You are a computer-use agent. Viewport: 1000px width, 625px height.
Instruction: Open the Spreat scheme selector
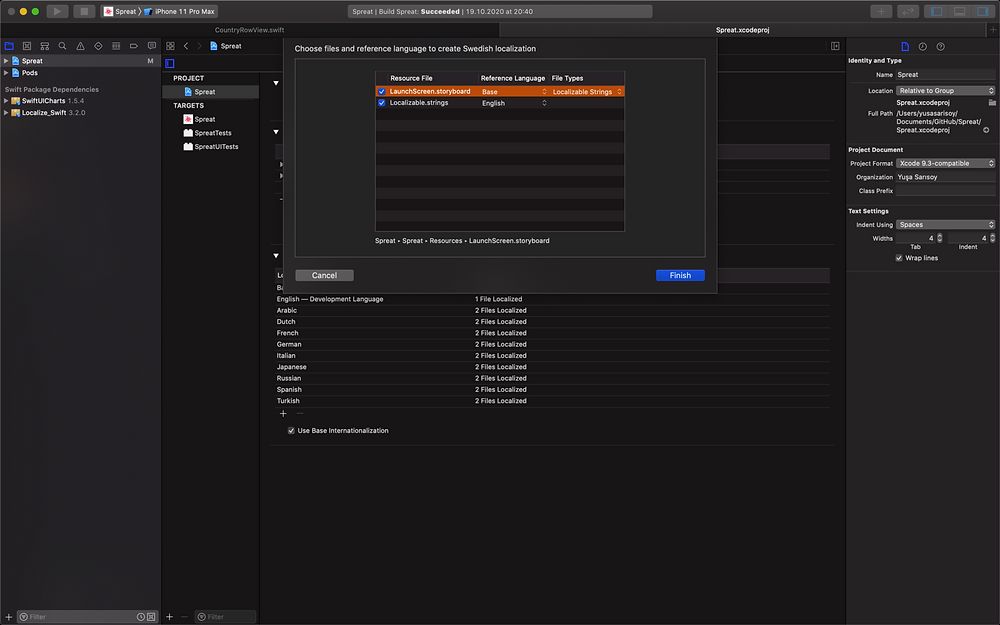tap(121, 11)
